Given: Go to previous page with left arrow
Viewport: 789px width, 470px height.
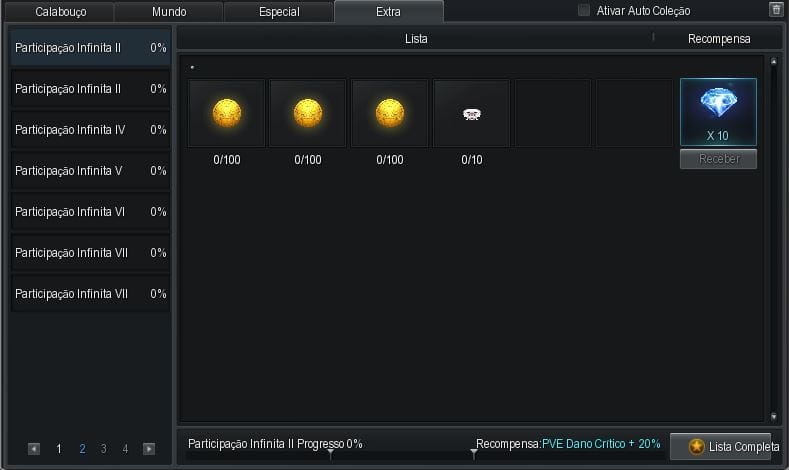Looking at the screenshot, I should (x=34, y=449).
